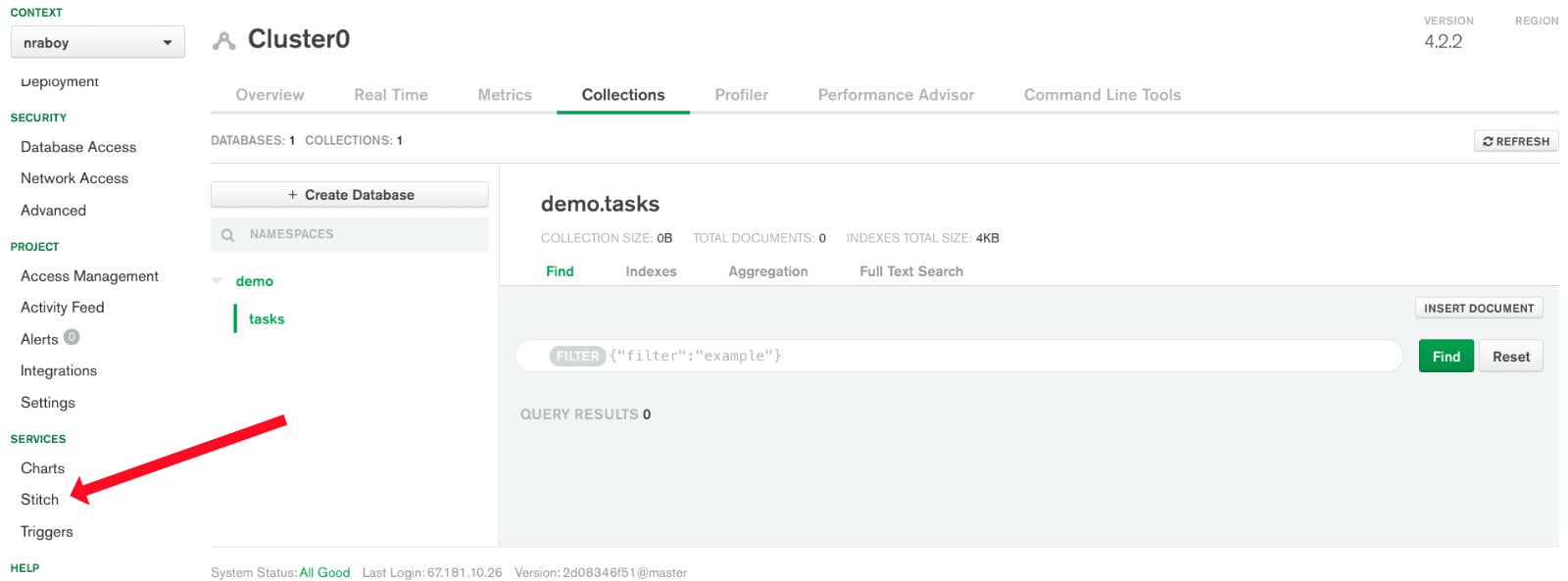This screenshot has height=581, width=1568.
Task: Click the COLLECTIONS: 1 count text
Action: (354, 141)
